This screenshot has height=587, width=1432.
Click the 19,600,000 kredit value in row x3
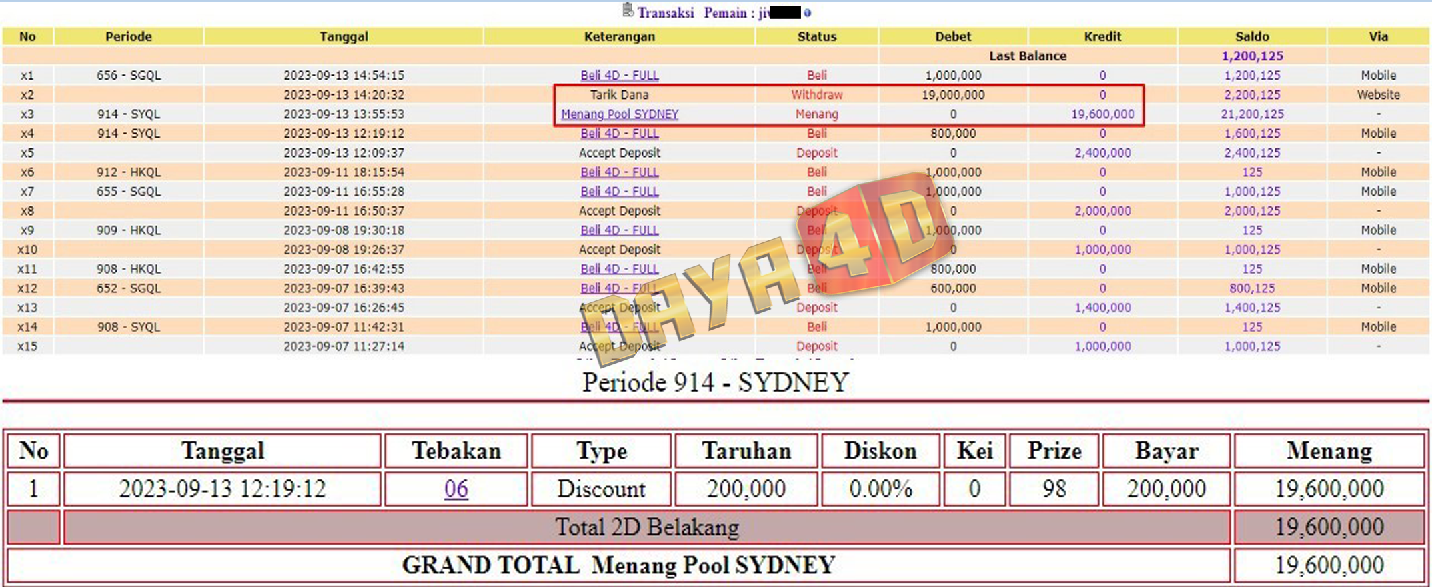(x=1102, y=114)
